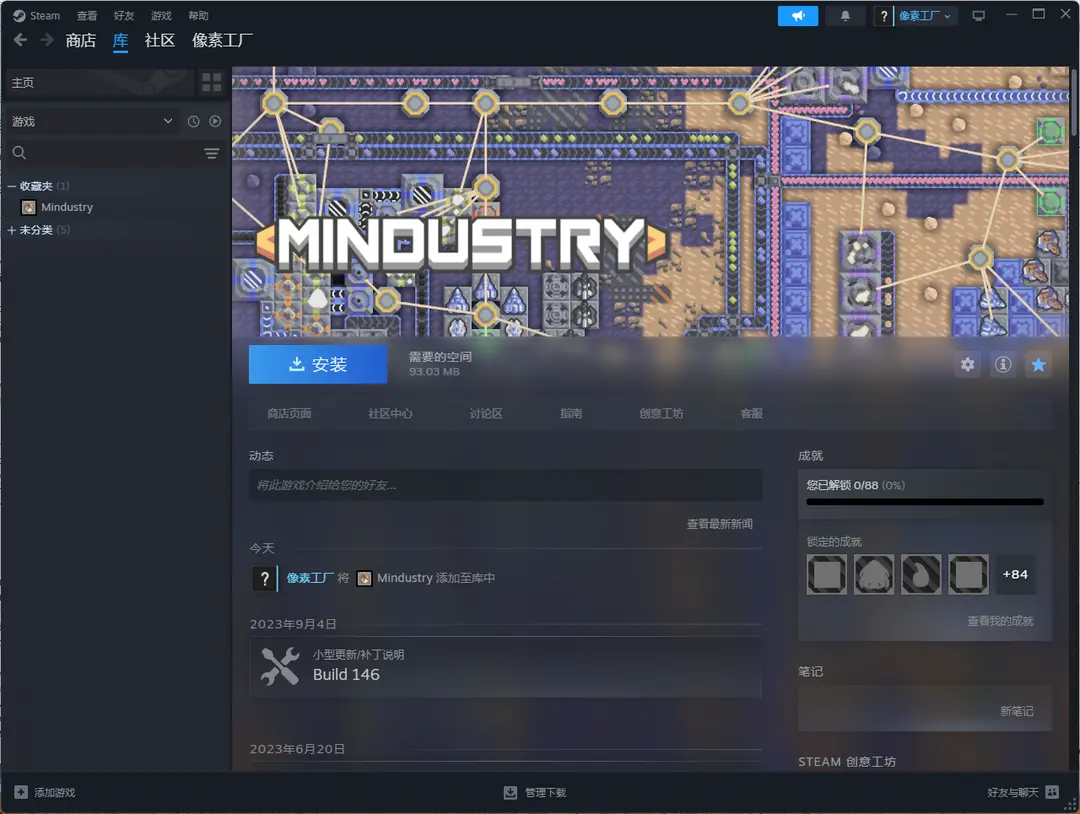Open the 查看 menu
Image resolution: width=1080 pixels, height=814 pixels.
click(87, 15)
